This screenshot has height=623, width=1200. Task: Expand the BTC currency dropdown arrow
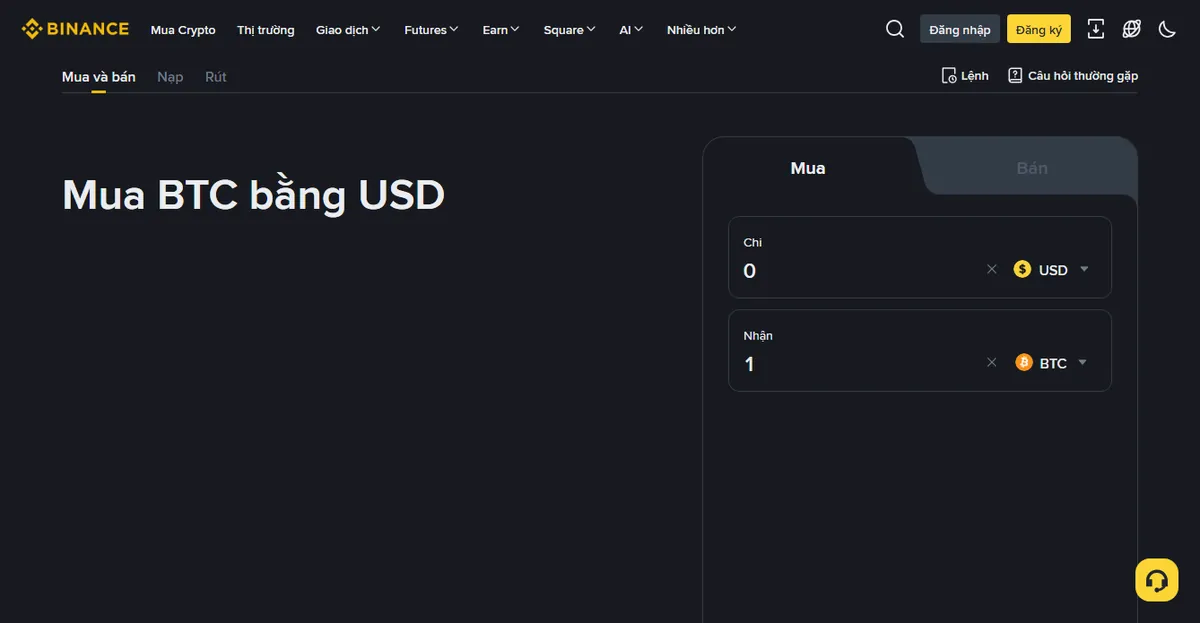1083,362
